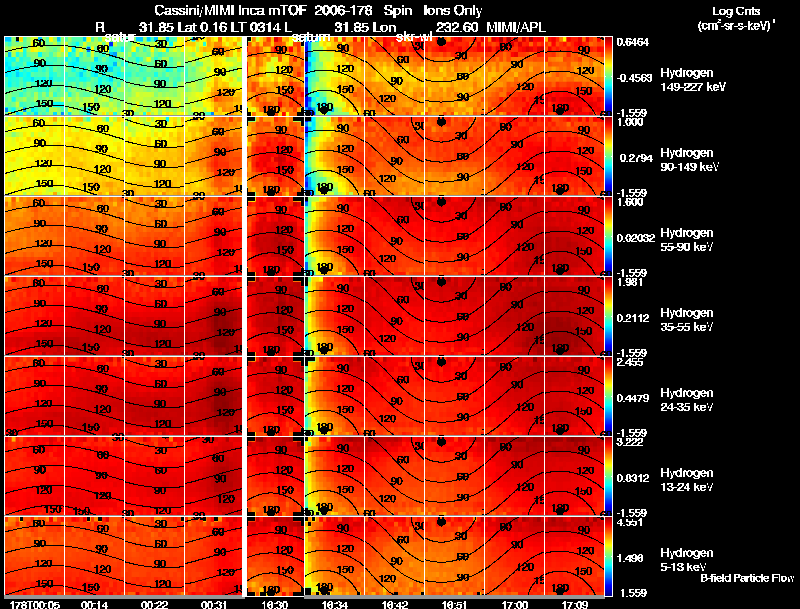The width and height of the screenshot is (800, 609).
Task: Click the 1.000 color scale maximum
Action: coord(631,122)
